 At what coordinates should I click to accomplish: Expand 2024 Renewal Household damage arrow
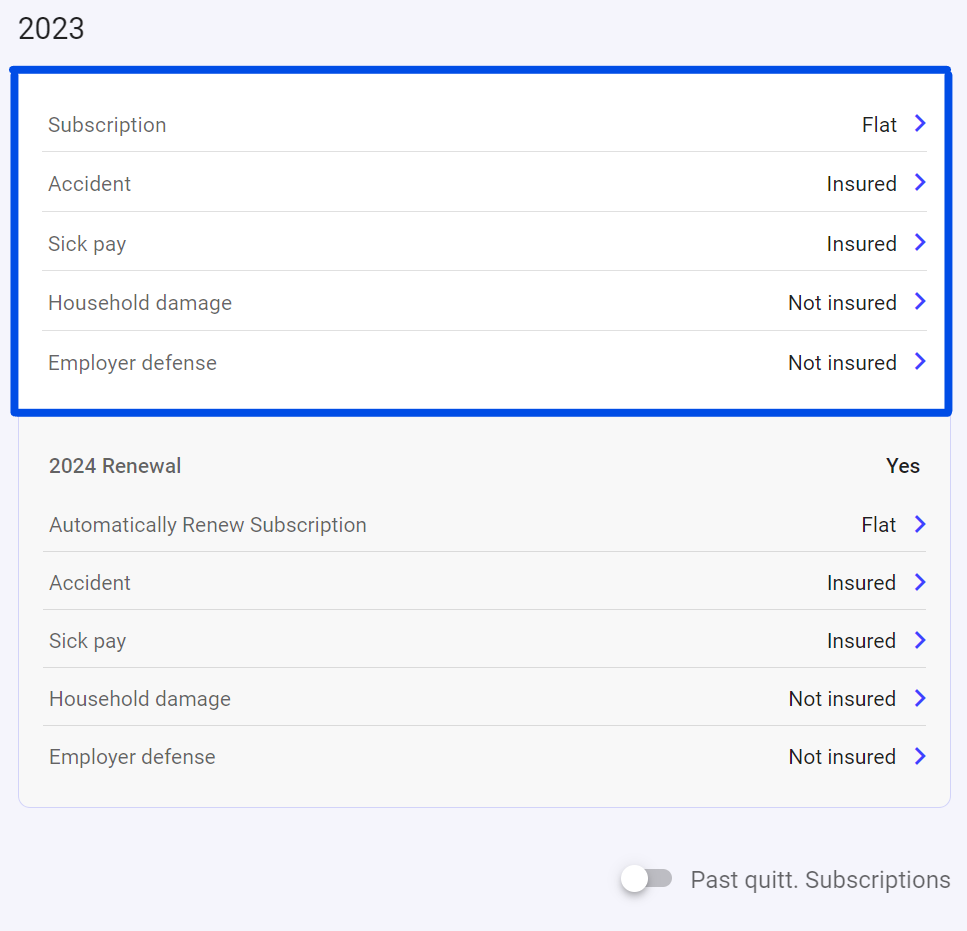click(x=920, y=698)
